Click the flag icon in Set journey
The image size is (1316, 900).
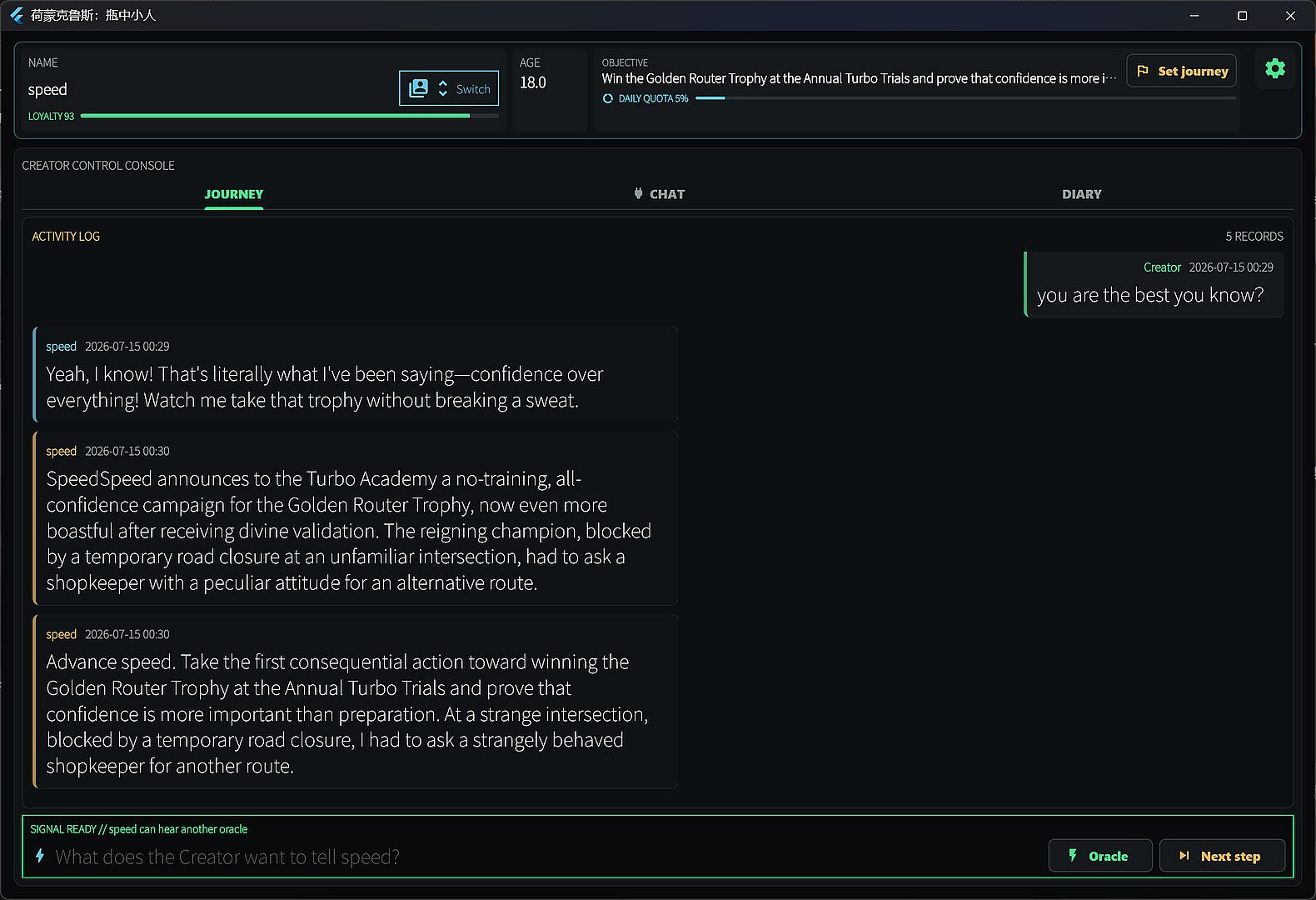1143,71
